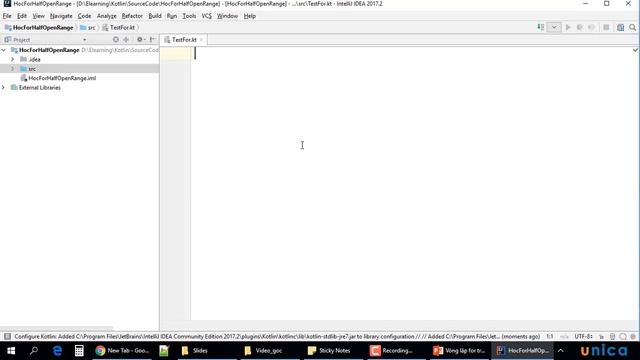
Task: Open the Navigate menu
Action: pos(61,16)
